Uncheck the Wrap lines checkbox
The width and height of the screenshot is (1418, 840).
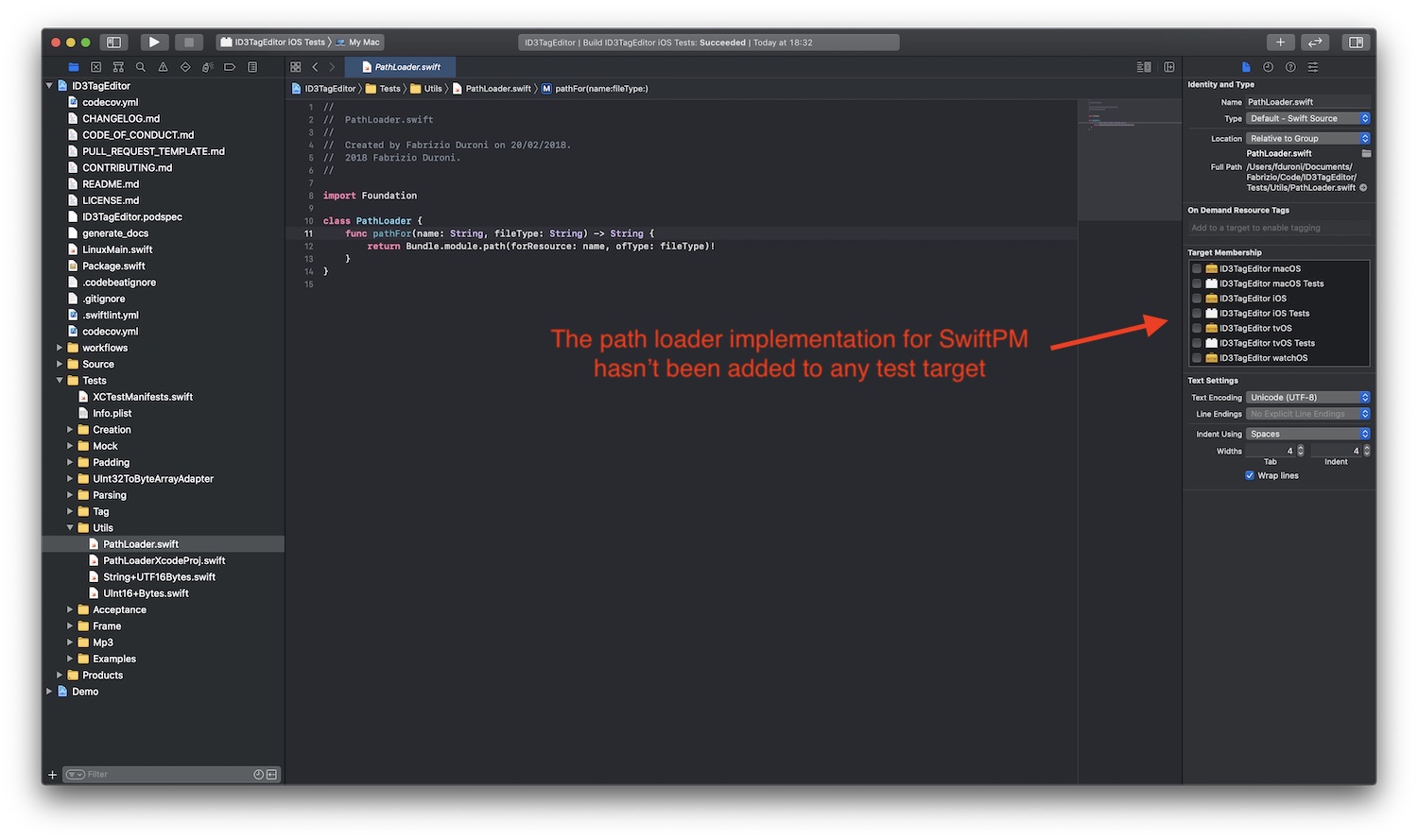pos(1250,476)
